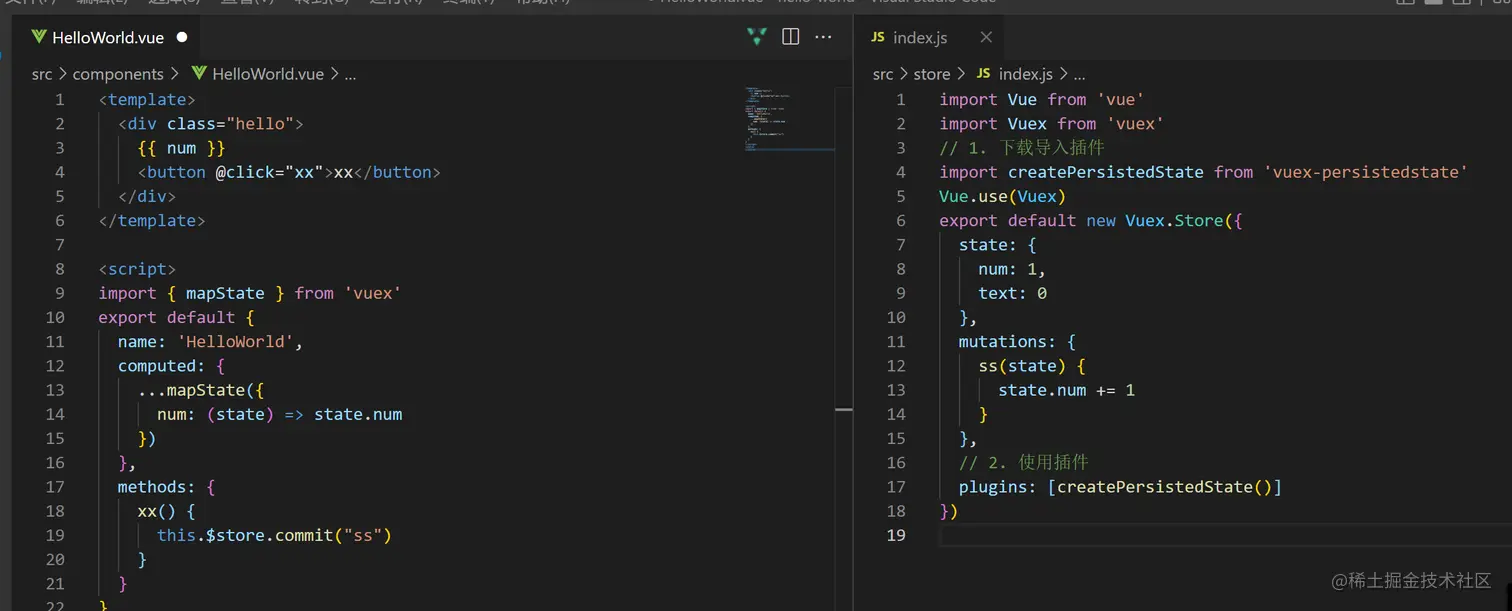Image resolution: width=1512 pixels, height=611 pixels.
Task: Open the src breadcrumb above HelloWorld.vue
Action: pyautogui.click(x=42, y=74)
